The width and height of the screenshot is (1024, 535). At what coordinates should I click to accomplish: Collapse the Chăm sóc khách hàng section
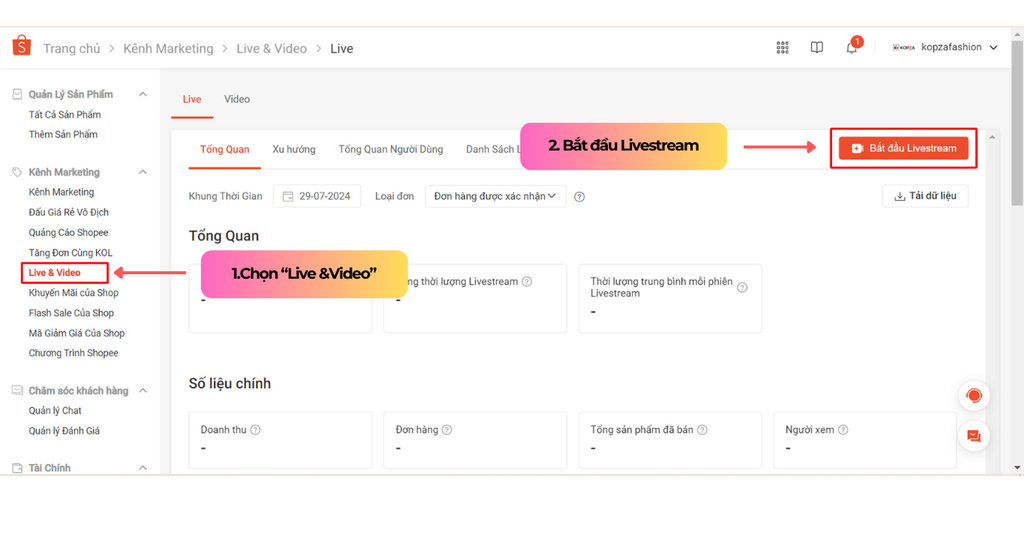click(x=142, y=391)
